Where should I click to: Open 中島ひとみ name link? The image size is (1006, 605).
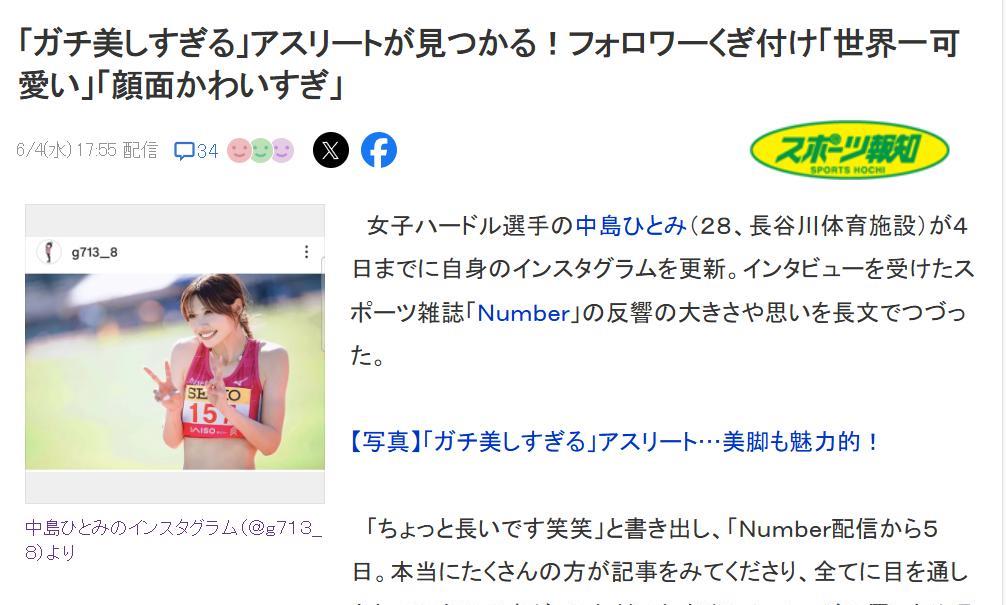coord(631,226)
